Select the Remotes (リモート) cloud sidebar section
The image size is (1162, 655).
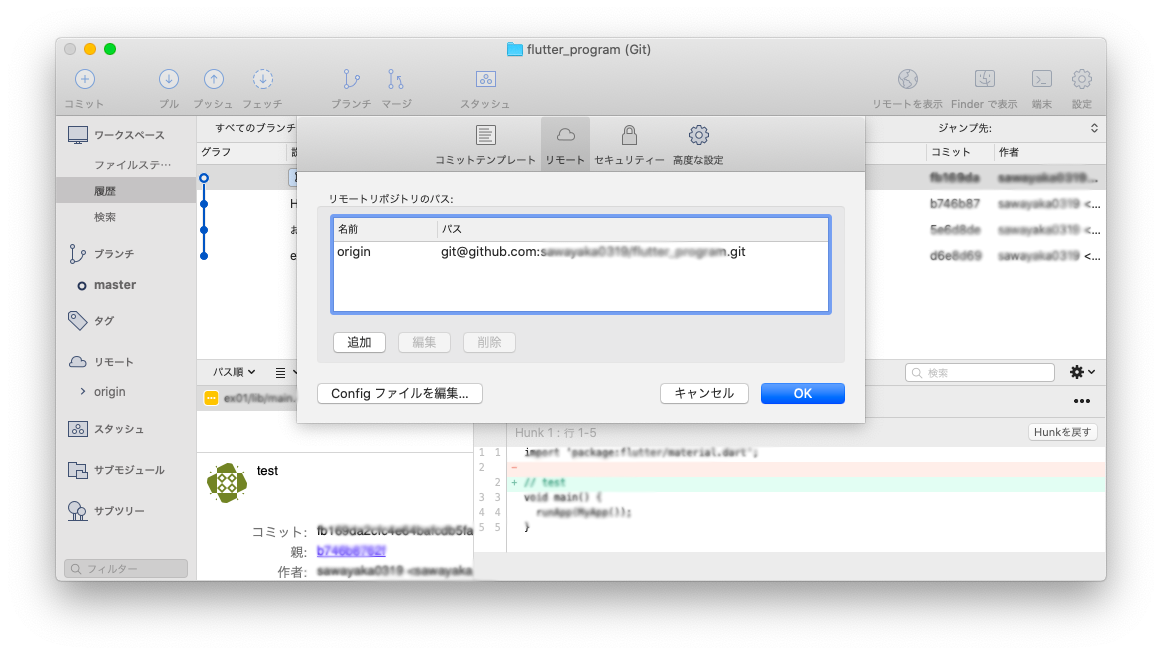[x=102, y=362]
